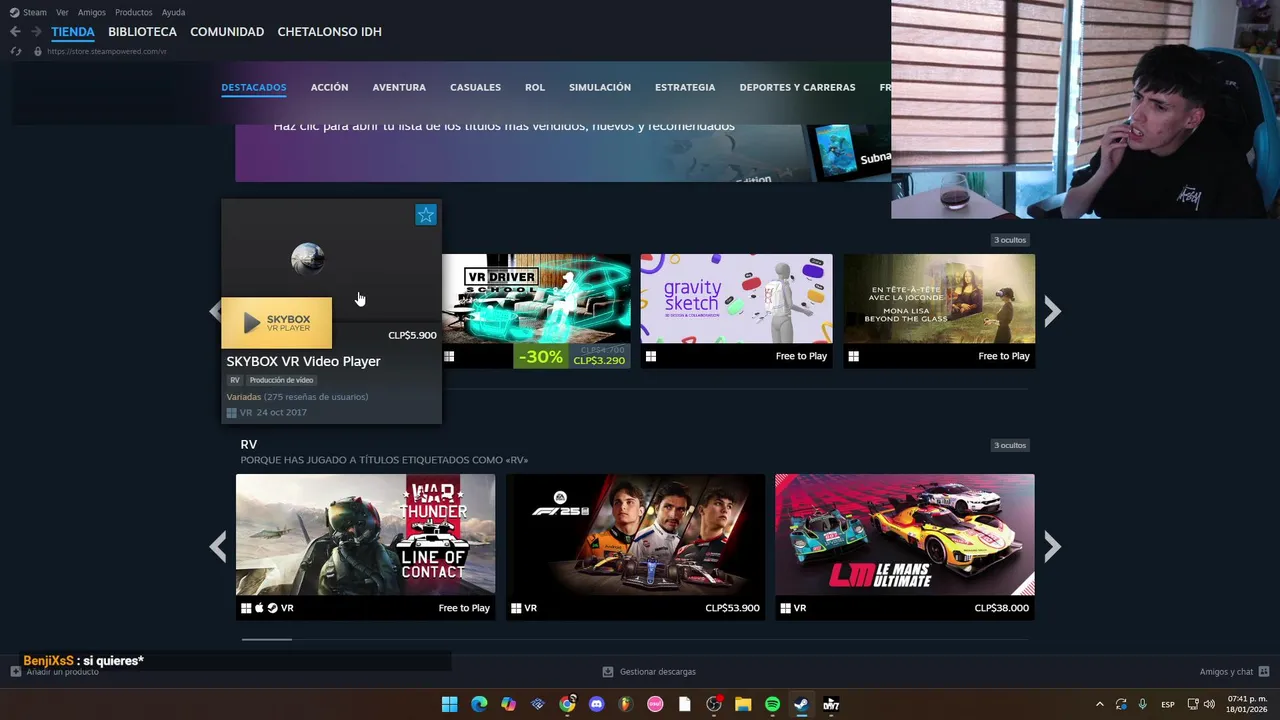The width and height of the screenshot is (1280, 720).
Task: Open File Explorer from the taskbar
Action: coord(743,704)
